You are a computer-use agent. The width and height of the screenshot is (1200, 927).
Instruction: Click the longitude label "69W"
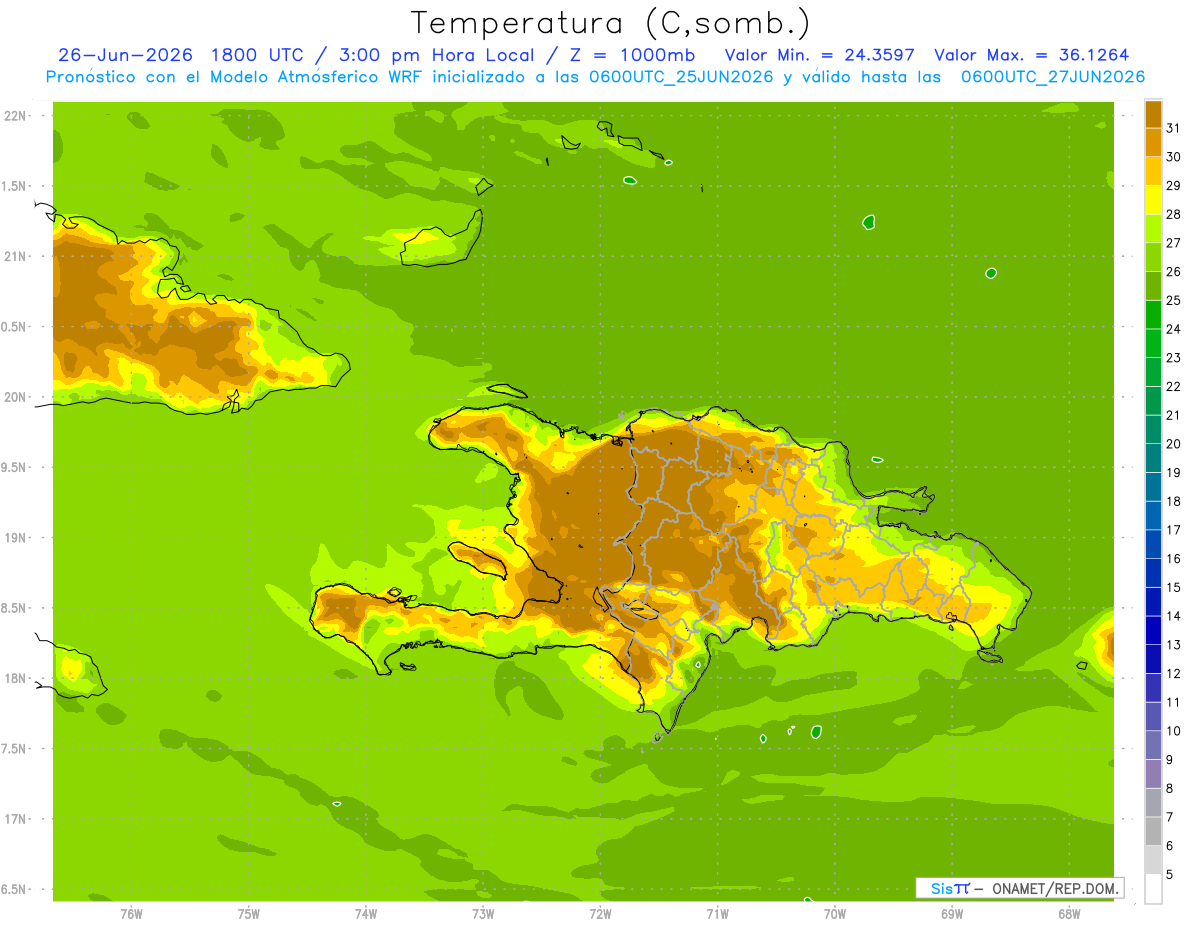(952, 913)
